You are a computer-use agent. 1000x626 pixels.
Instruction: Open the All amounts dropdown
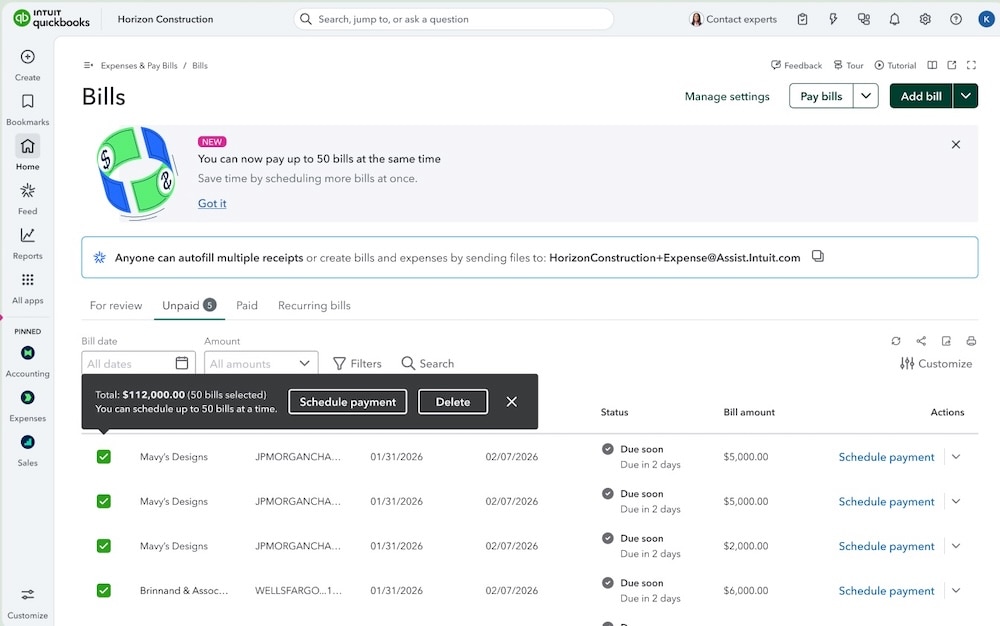(x=260, y=363)
